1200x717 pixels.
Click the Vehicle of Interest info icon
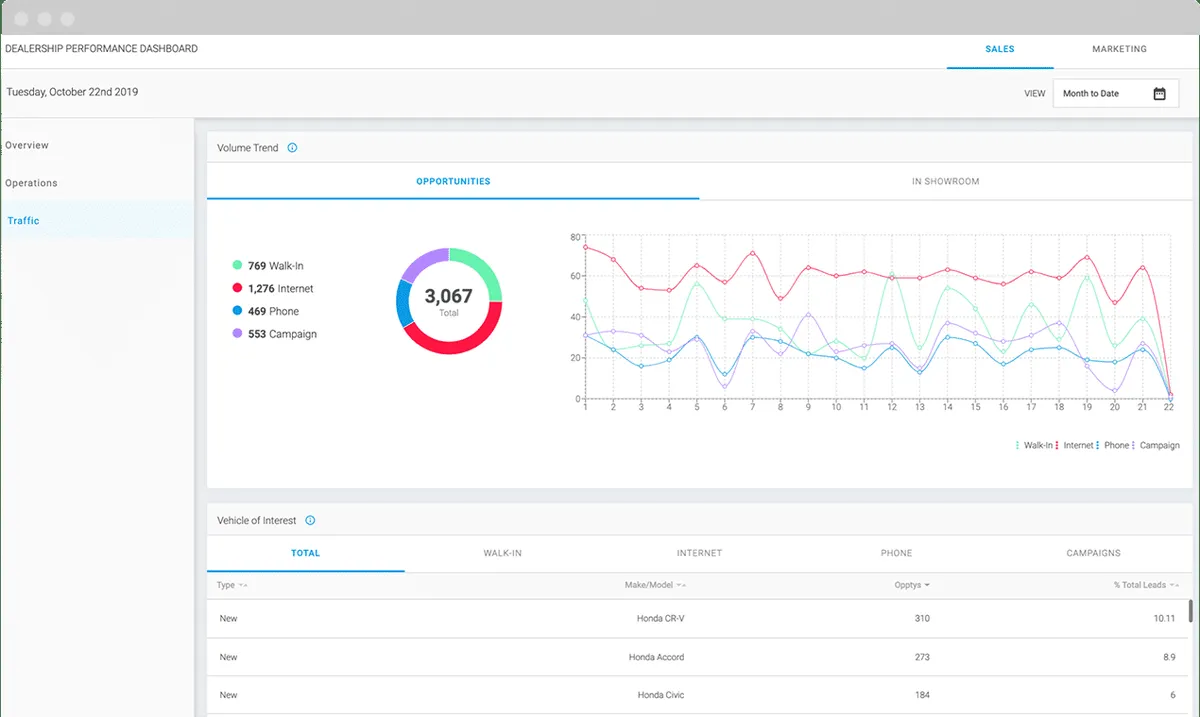pyautogui.click(x=310, y=521)
